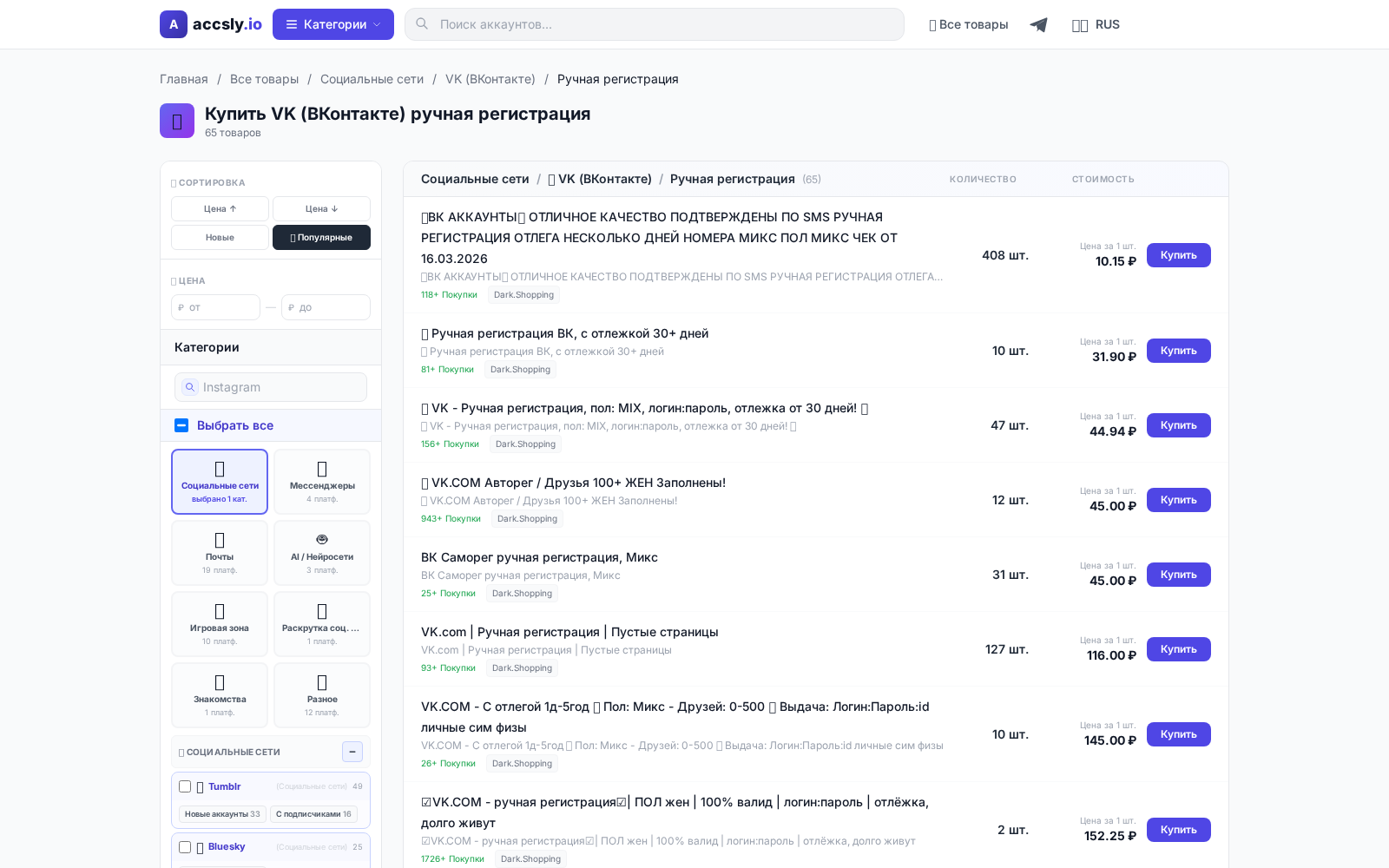Buy ВК Саморег ручная регистрация item

[x=1179, y=575]
